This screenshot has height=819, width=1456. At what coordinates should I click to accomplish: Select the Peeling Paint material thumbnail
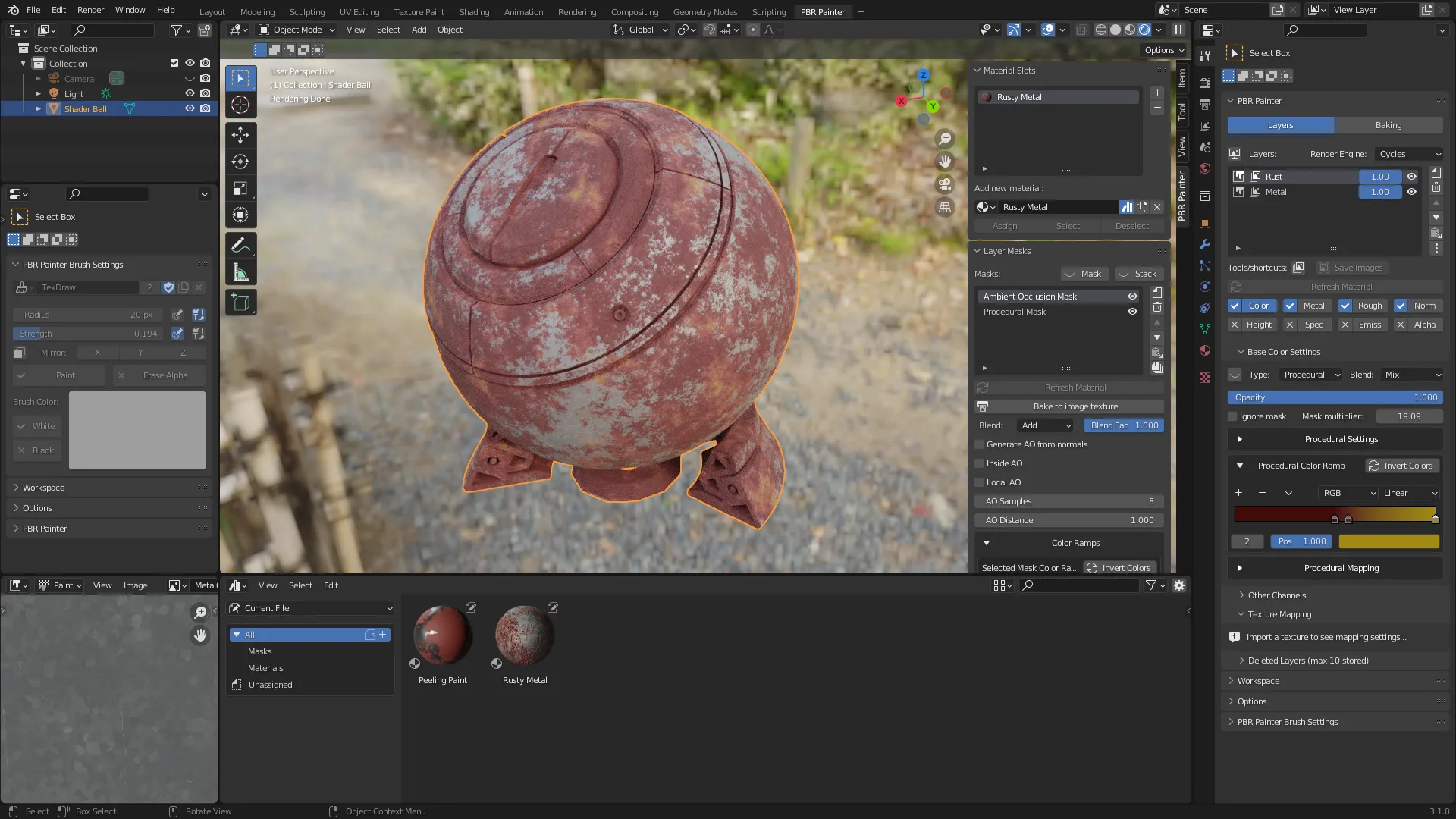(443, 636)
